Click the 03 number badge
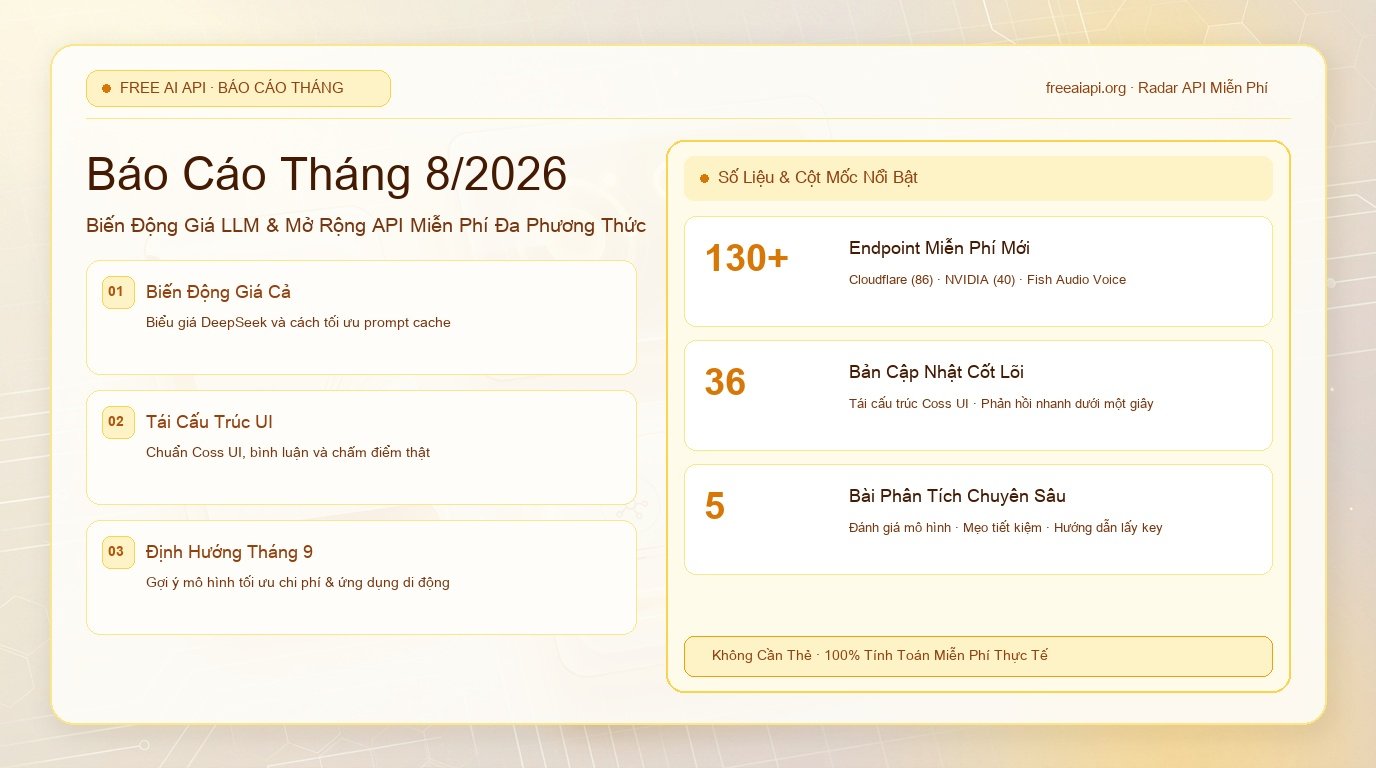Image resolution: width=1376 pixels, height=768 pixels. 118,552
